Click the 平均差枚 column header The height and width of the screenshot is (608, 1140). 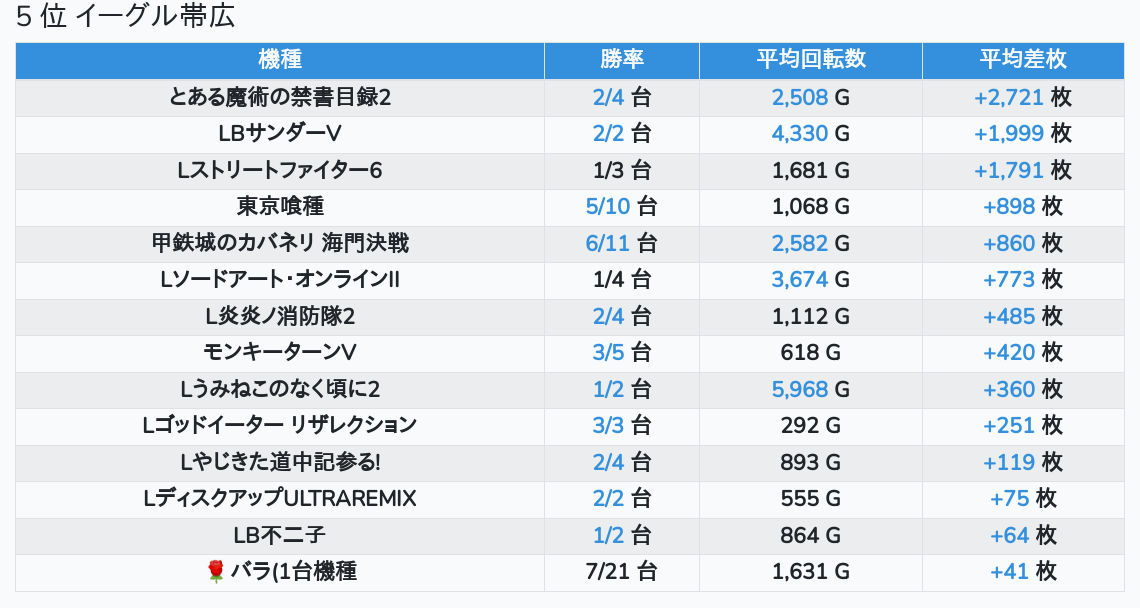1023,60
